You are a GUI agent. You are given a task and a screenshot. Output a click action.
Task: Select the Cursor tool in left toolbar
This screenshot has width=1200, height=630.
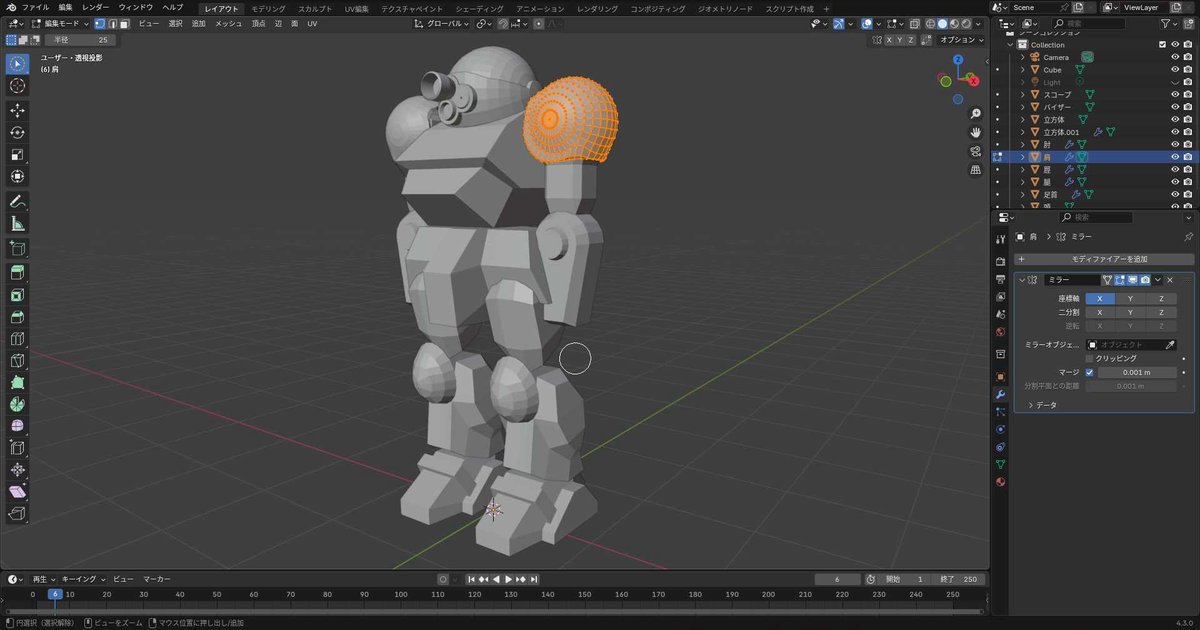[17, 85]
